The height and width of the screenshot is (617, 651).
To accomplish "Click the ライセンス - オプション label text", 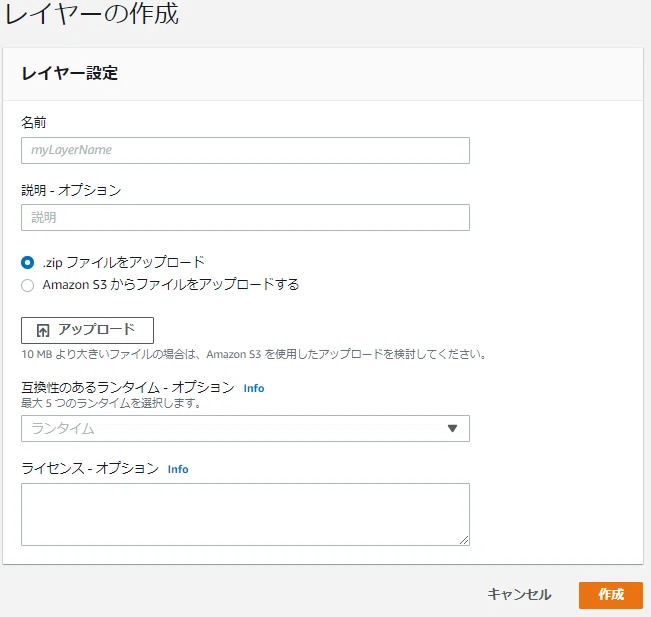I will (90, 468).
